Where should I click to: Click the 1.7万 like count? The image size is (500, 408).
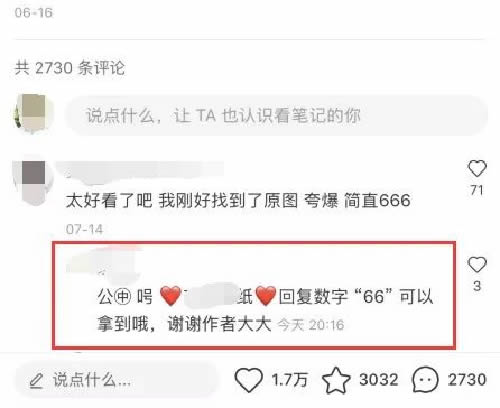click(x=289, y=380)
